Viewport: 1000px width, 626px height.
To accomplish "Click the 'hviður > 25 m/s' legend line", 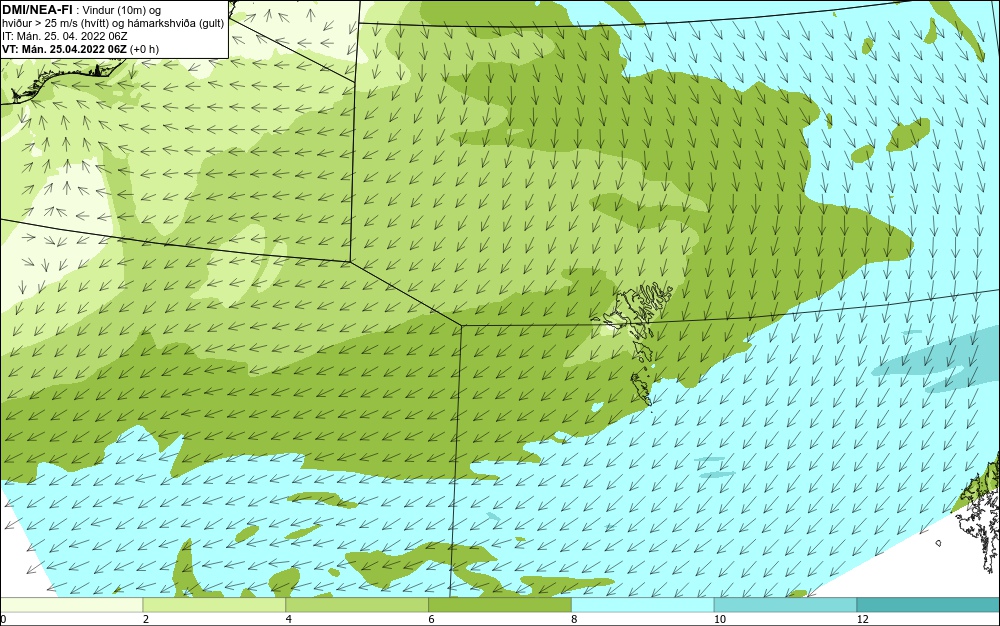I will [113, 24].
